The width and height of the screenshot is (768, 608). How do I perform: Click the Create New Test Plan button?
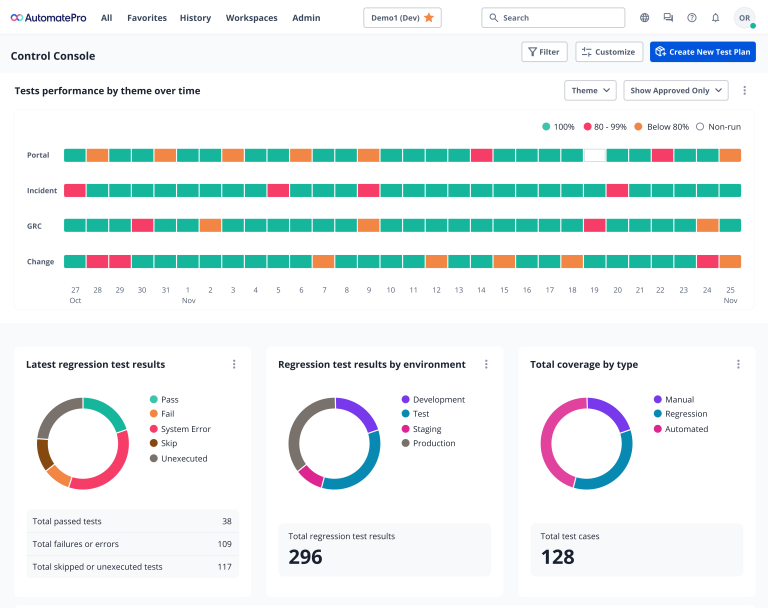[702, 52]
